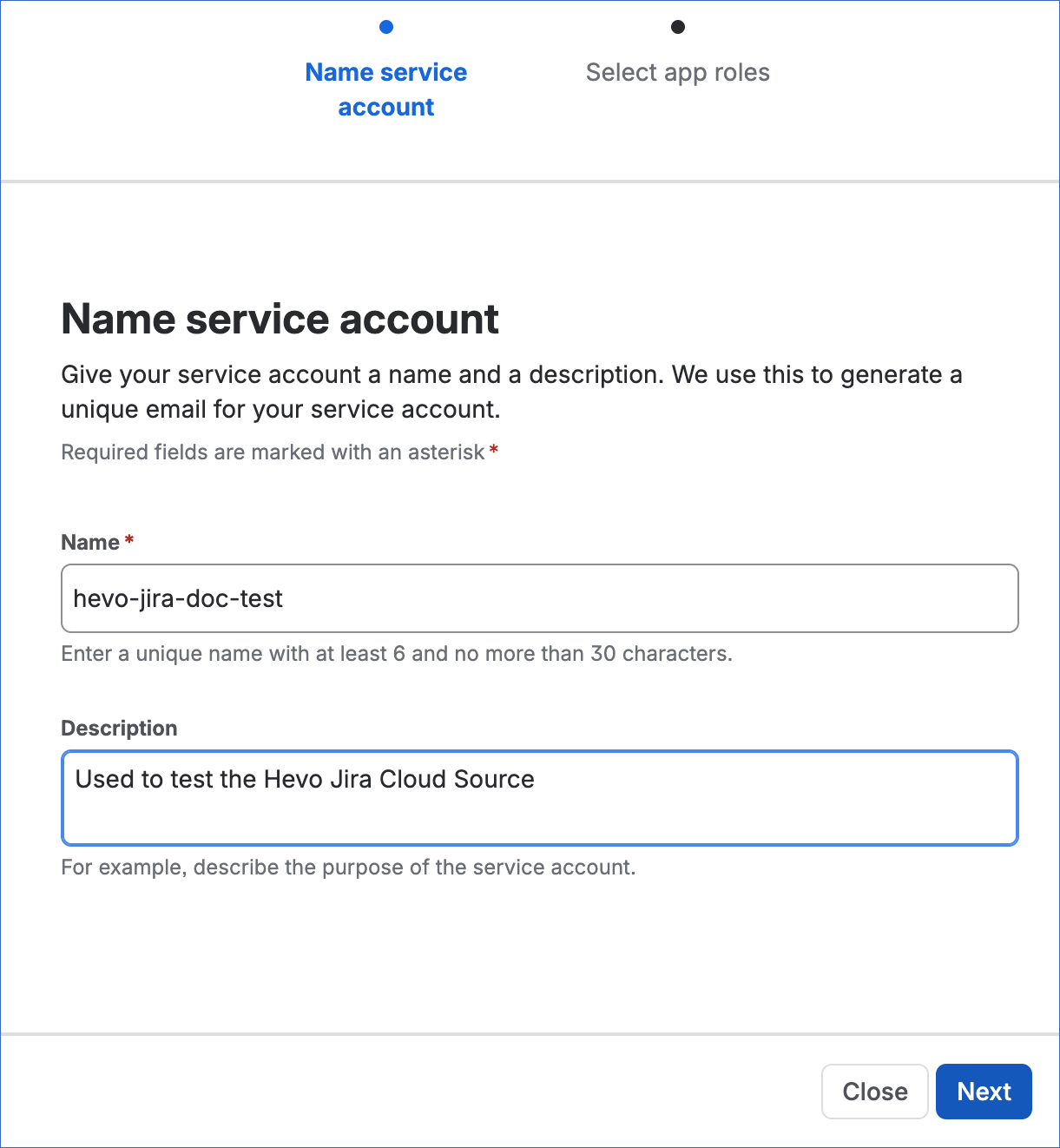Click the 'Give your service account a name' paragraph
The width and height of the screenshot is (1060, 1148).
coord(511,392)
